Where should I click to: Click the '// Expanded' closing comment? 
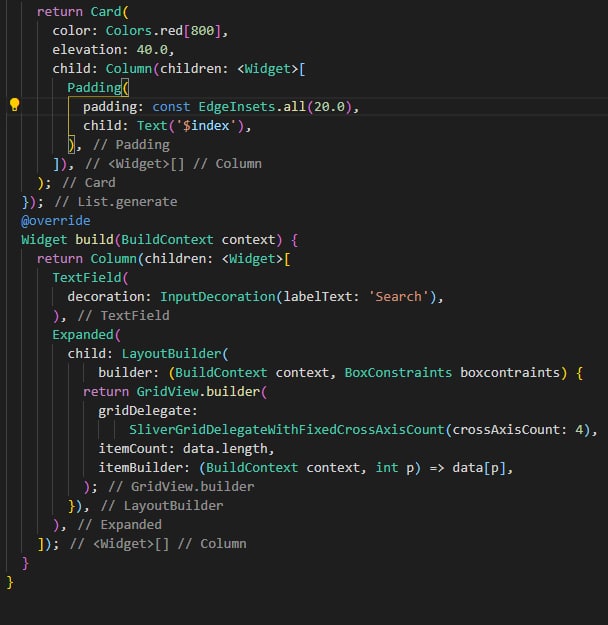point(120,525)
